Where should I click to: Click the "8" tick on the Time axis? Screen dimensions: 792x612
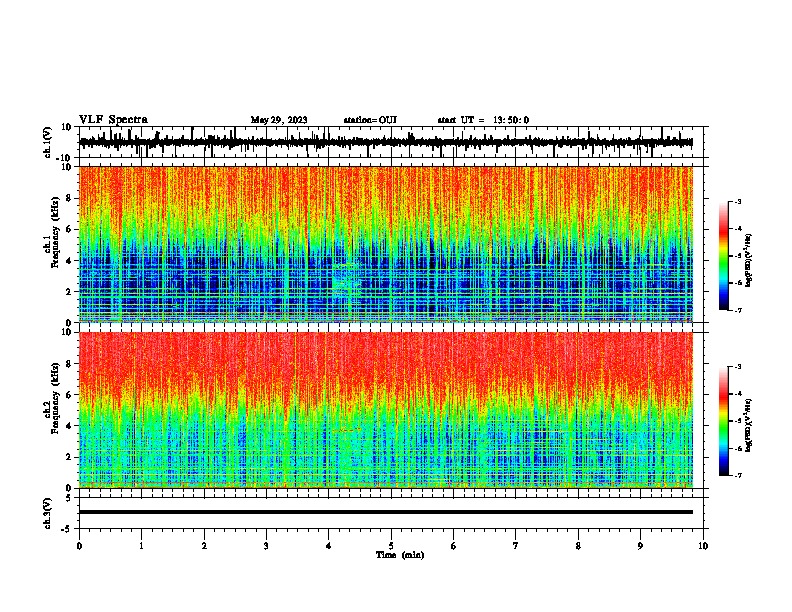pyautogui.click(x=578, y=546)
